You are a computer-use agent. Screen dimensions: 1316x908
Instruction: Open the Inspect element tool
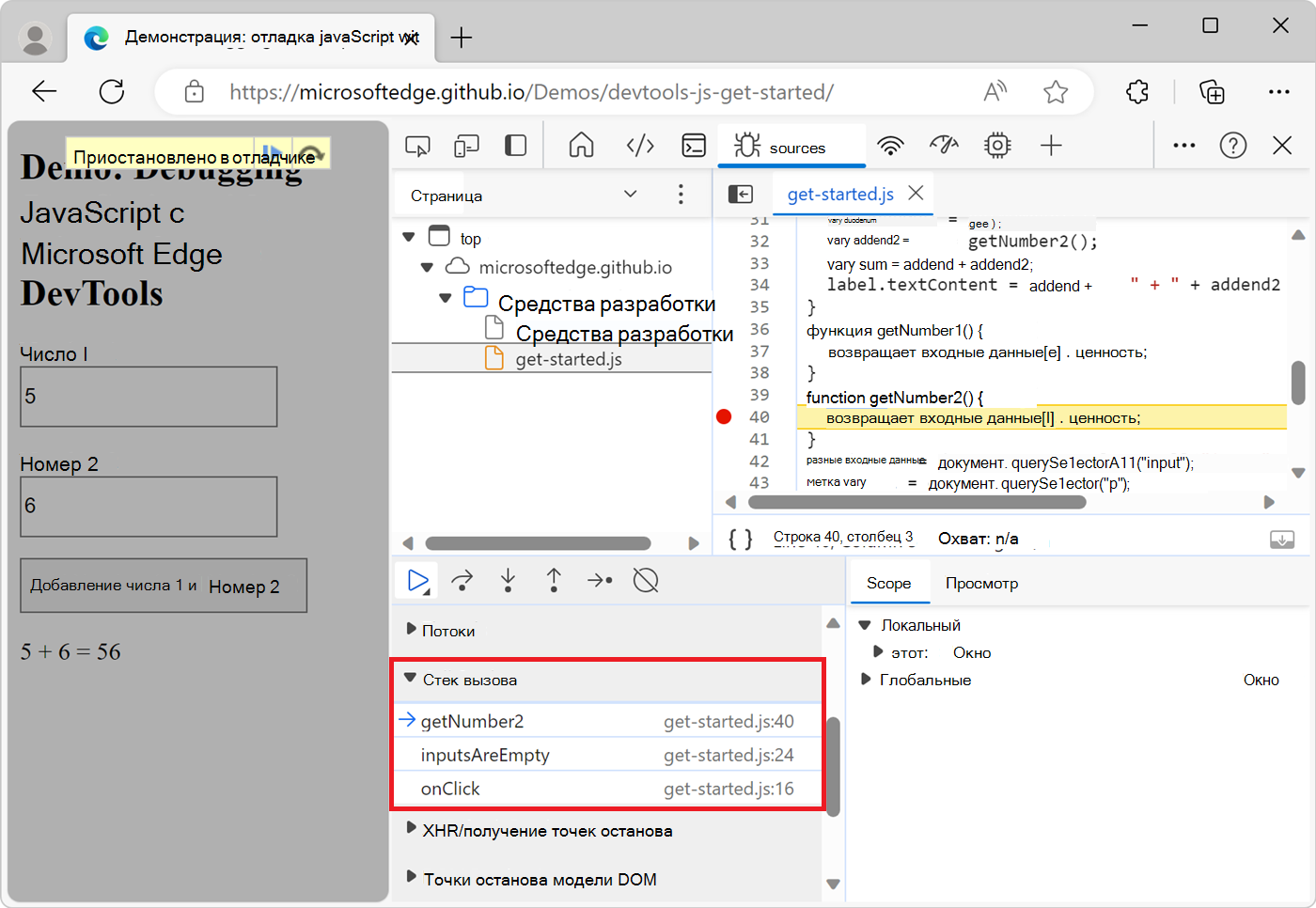[x=417, y=146]
